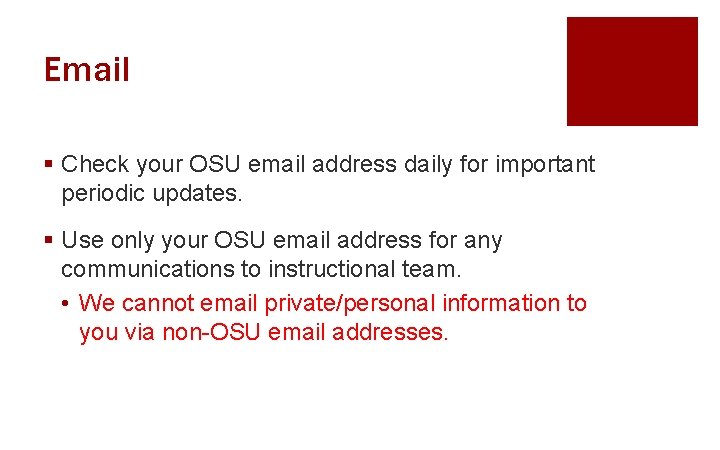Click the red text "non-OSU"
This screenshot has height=450, width=720.
211,332
